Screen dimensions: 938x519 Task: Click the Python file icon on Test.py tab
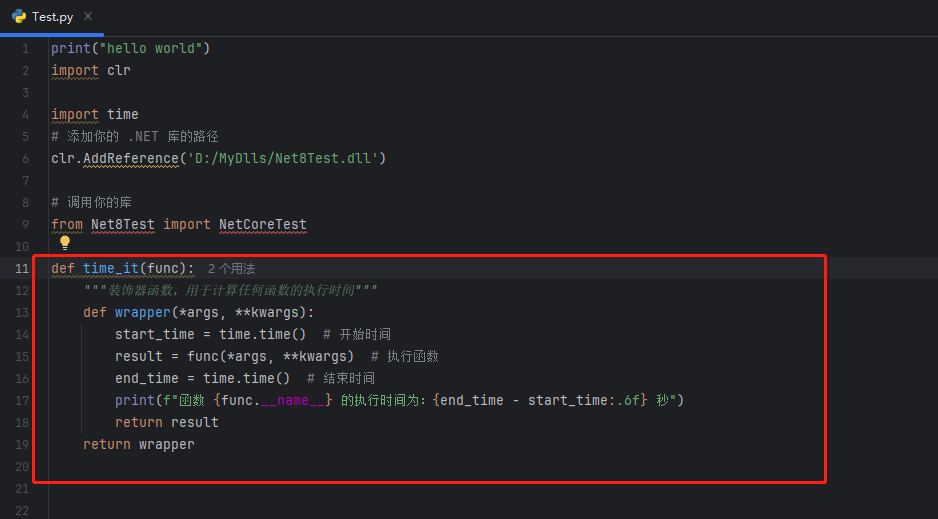[x=18, y=17]
